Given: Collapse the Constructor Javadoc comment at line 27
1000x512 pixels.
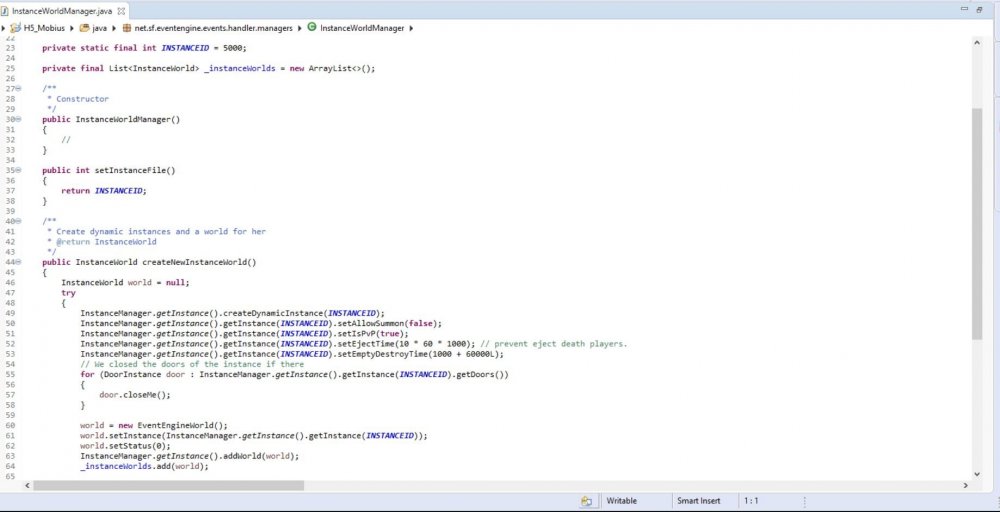Looking at the screenshot, I should click(21, 89).
